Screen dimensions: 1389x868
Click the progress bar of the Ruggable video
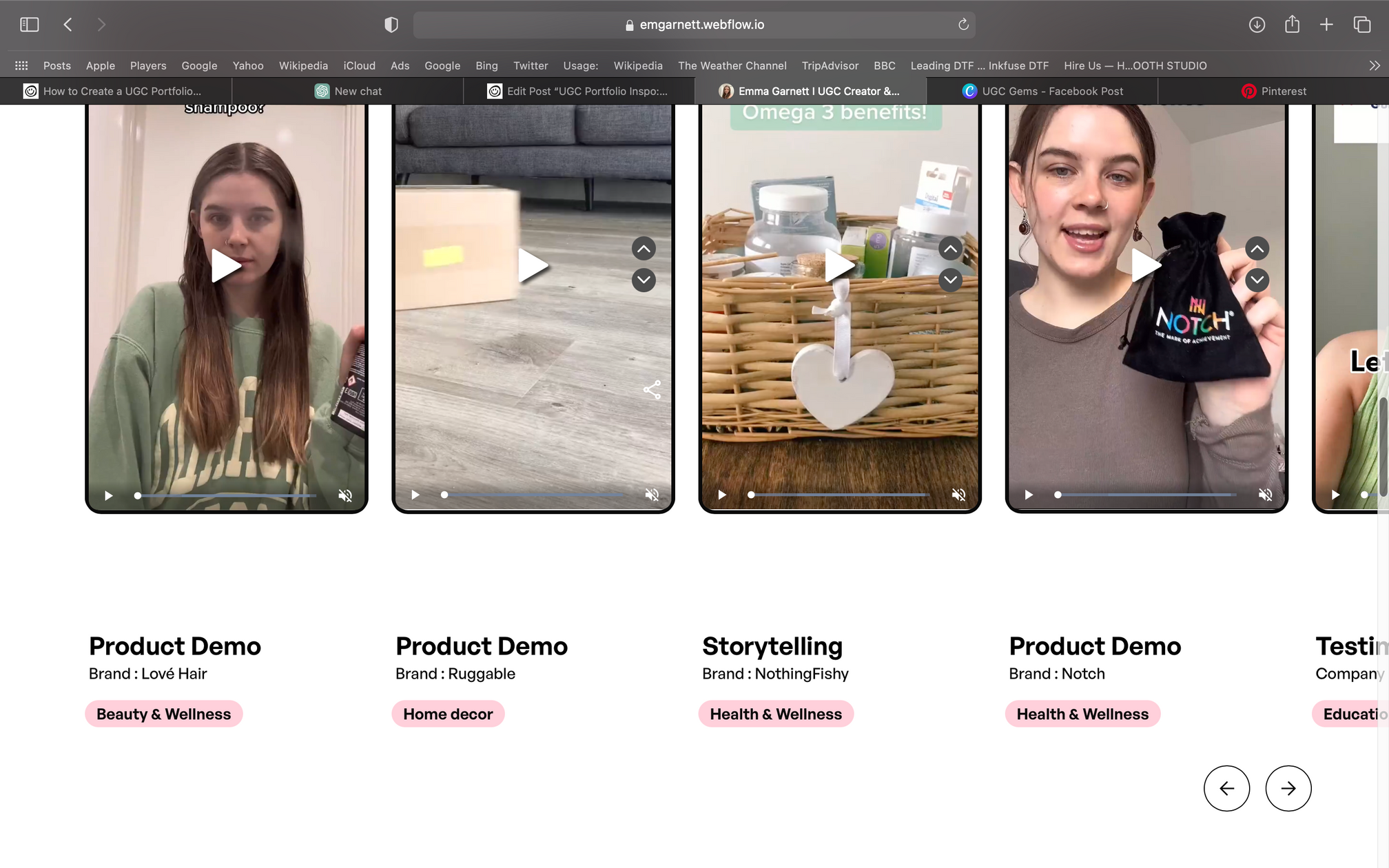[534, 495]
